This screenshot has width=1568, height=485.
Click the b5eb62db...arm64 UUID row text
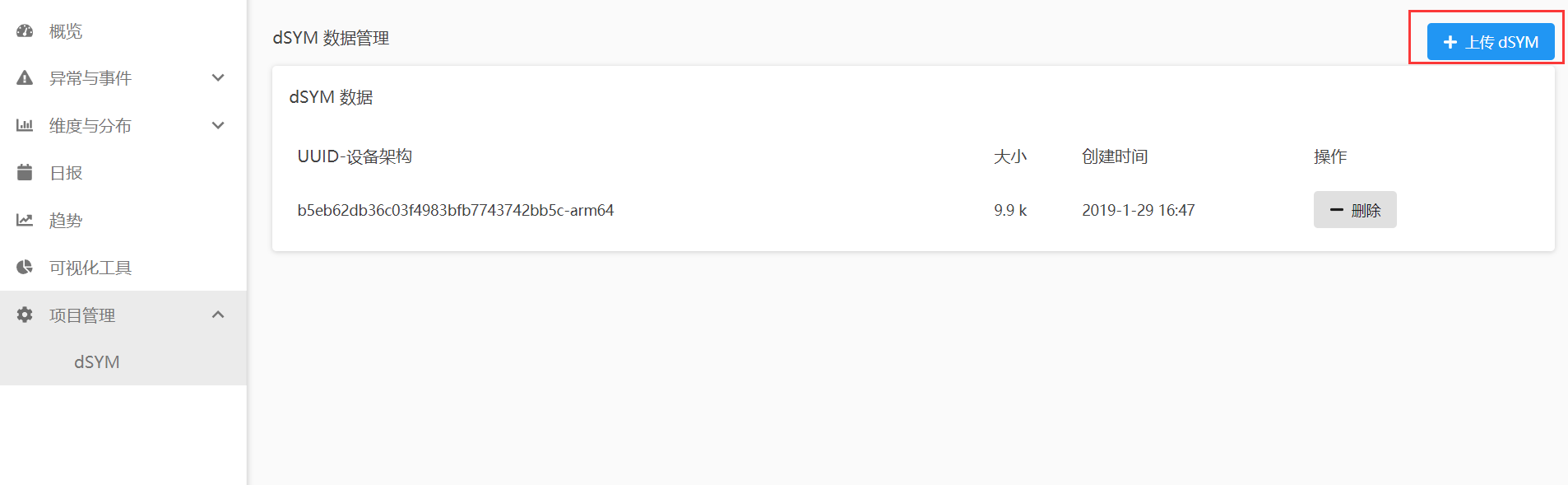[455, 210]
